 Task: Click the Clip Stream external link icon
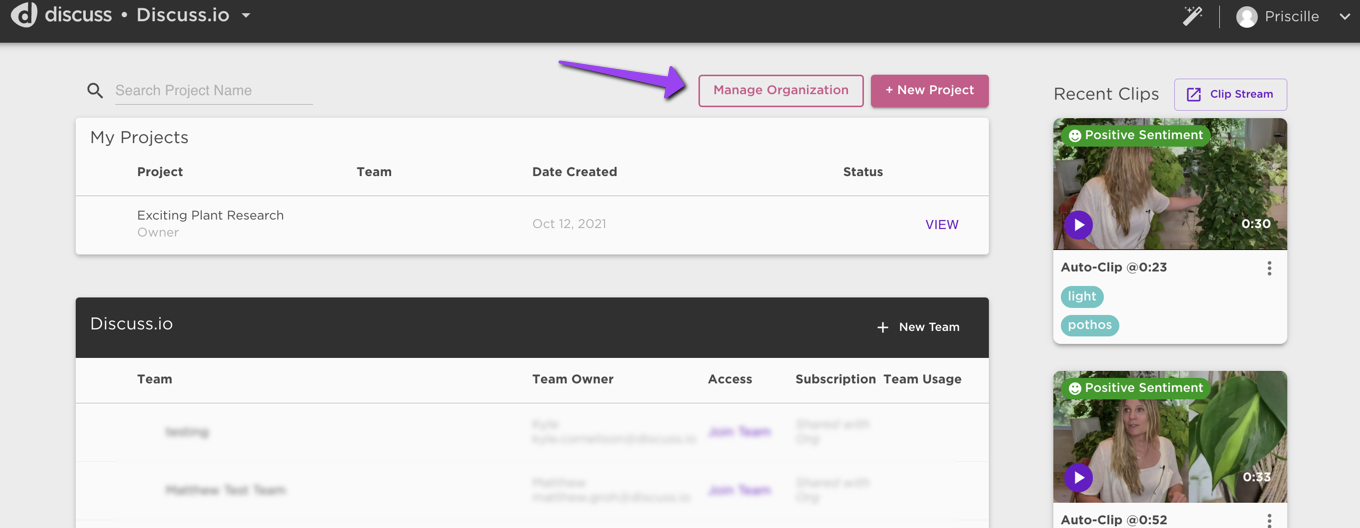tap(1193, 94)
